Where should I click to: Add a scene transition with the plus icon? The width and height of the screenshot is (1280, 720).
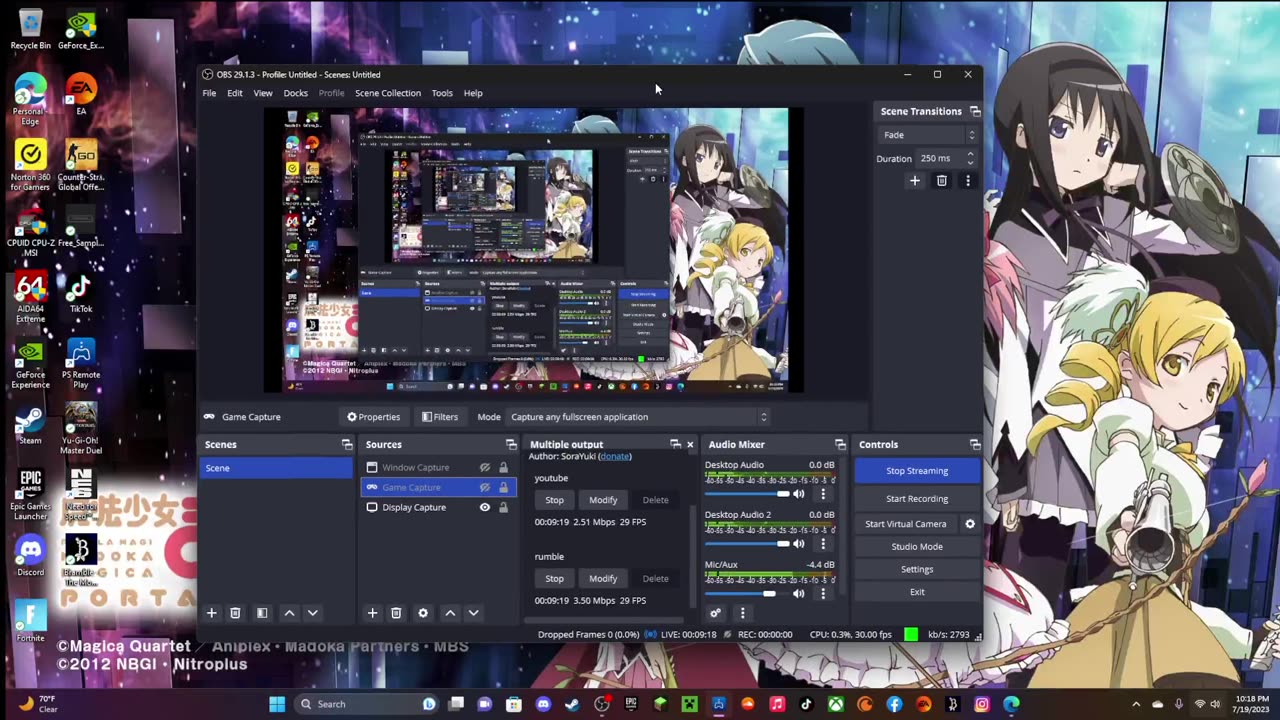coord(914,181)
